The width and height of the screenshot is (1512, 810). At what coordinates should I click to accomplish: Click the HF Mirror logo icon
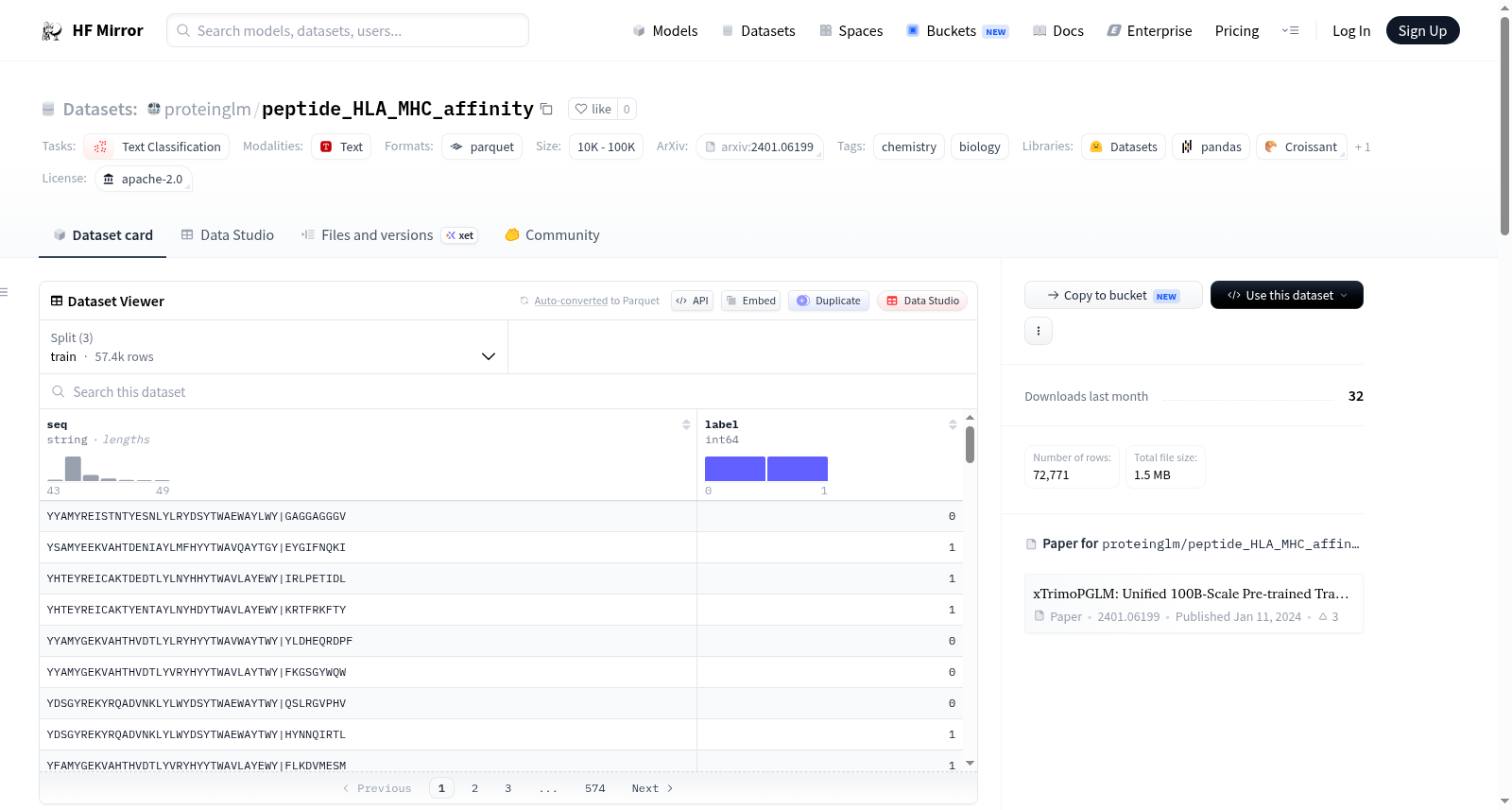pyautogui.click(x=52, y=31)
